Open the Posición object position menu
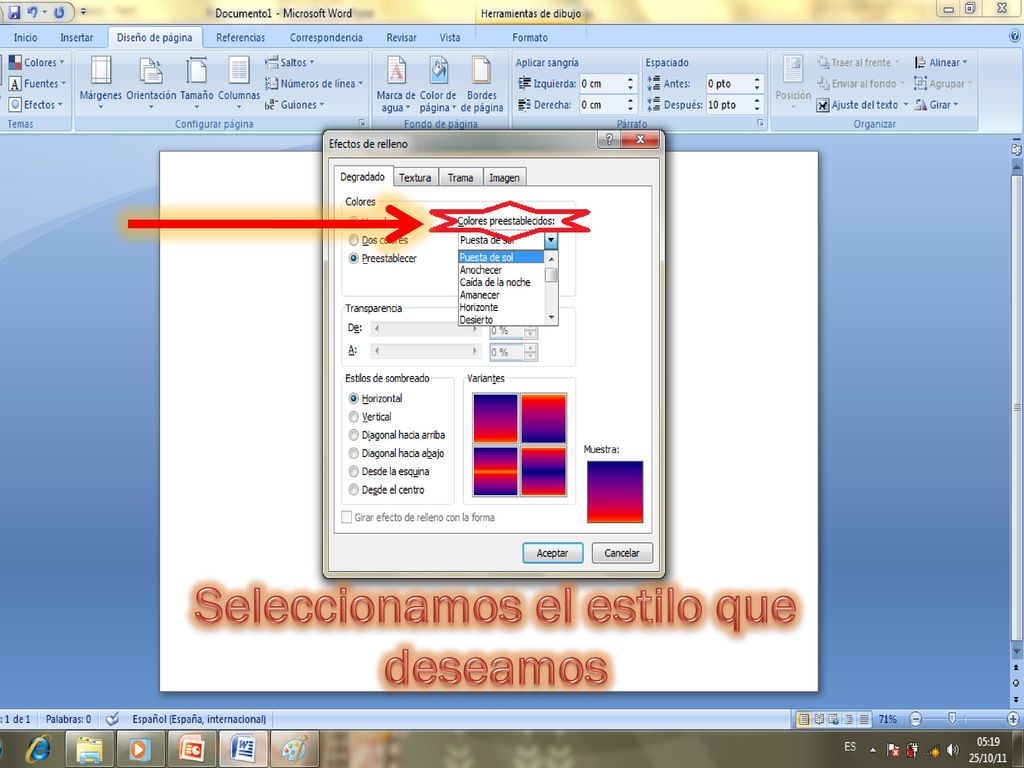 793,83
